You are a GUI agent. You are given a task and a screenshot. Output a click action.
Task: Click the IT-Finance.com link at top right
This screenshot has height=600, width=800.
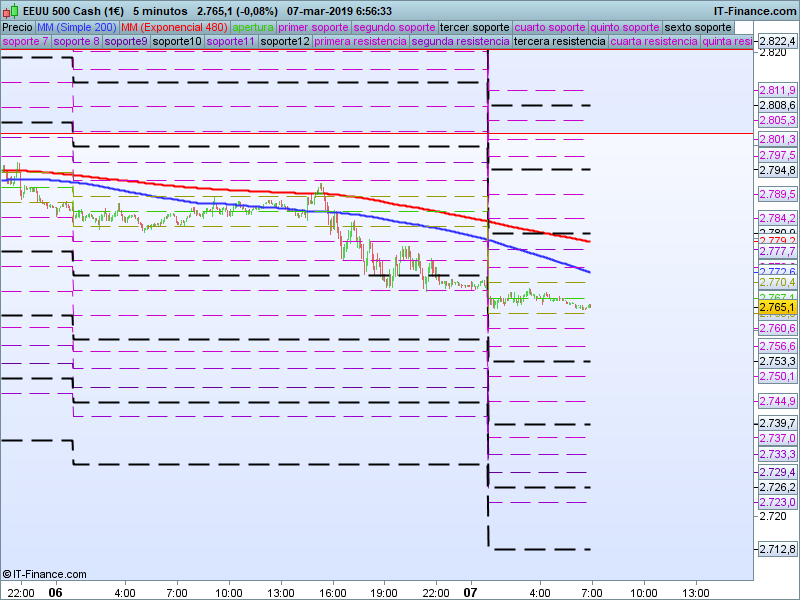click(x=755, y=11)
